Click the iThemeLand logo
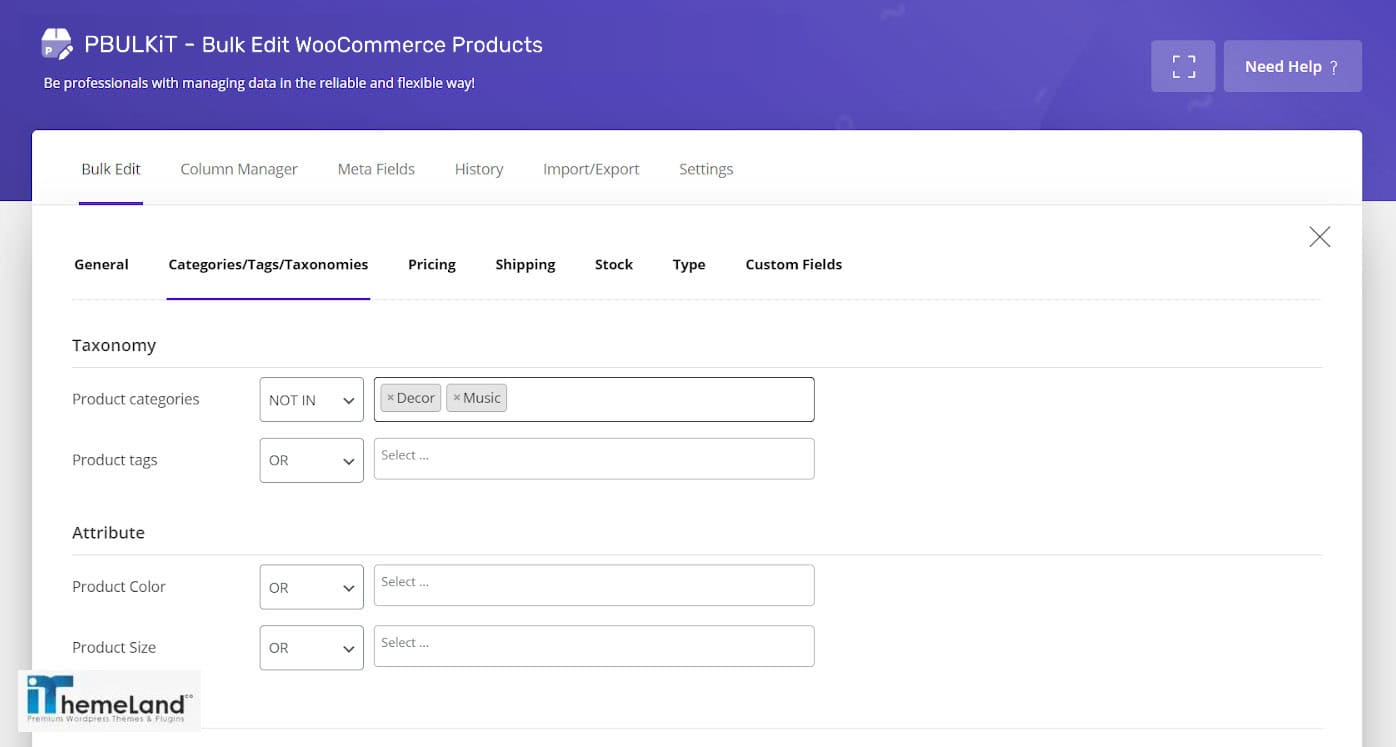This screenshot has width=1396, height=747. pyautogui.click(x=108, y=699)
